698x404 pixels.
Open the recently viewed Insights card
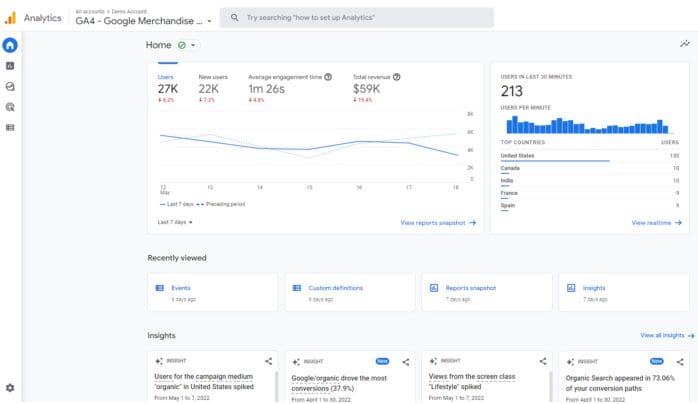(x=624, y=292)
